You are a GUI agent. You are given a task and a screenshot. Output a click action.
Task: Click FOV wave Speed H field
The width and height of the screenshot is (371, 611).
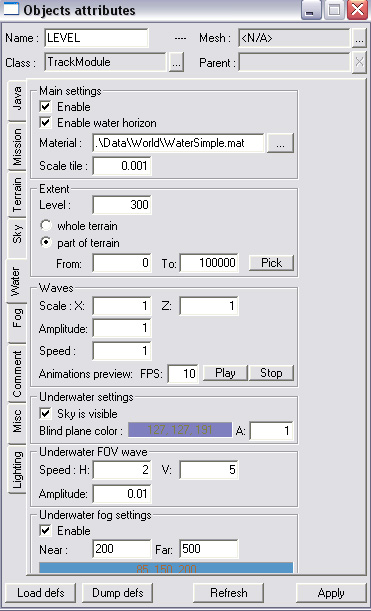coord(122,470)
